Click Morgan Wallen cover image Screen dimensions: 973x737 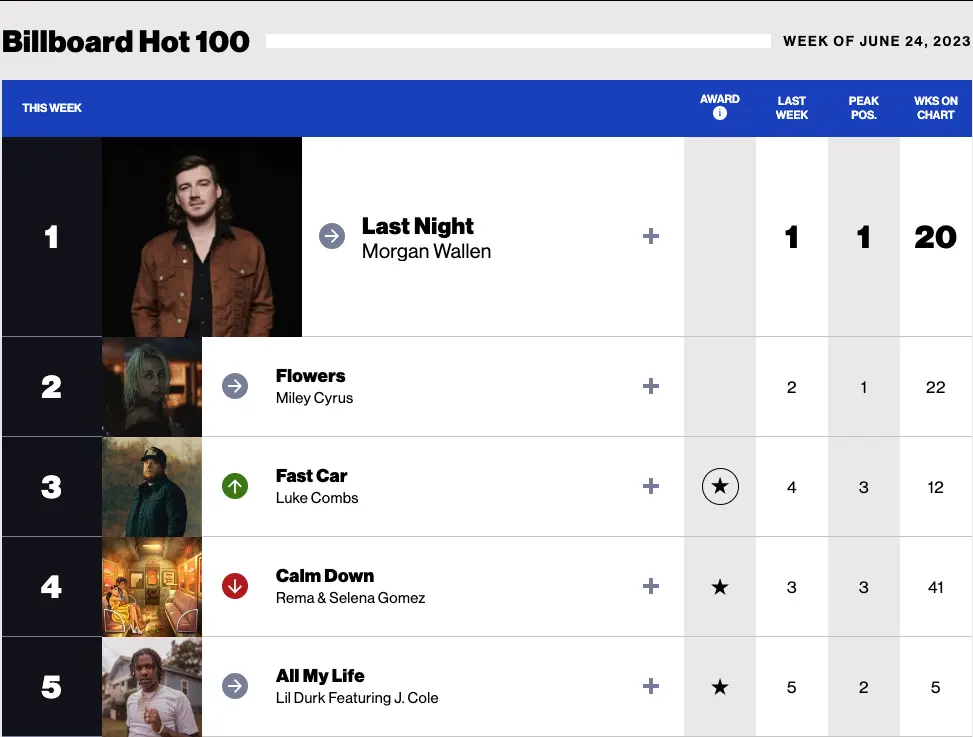pyautogui.click(x=202, y=237)
